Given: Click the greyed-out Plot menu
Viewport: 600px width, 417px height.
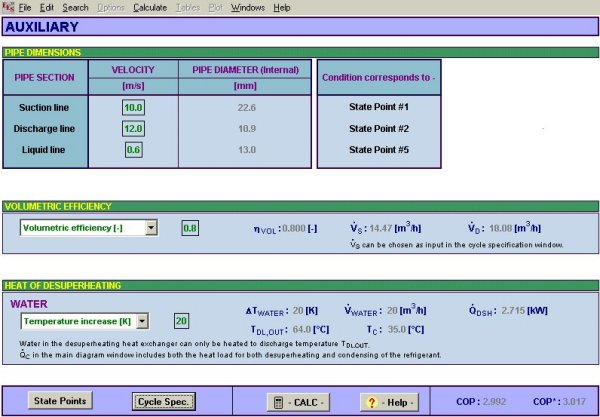Looking at the screenshot, I should tap(215, 8).
